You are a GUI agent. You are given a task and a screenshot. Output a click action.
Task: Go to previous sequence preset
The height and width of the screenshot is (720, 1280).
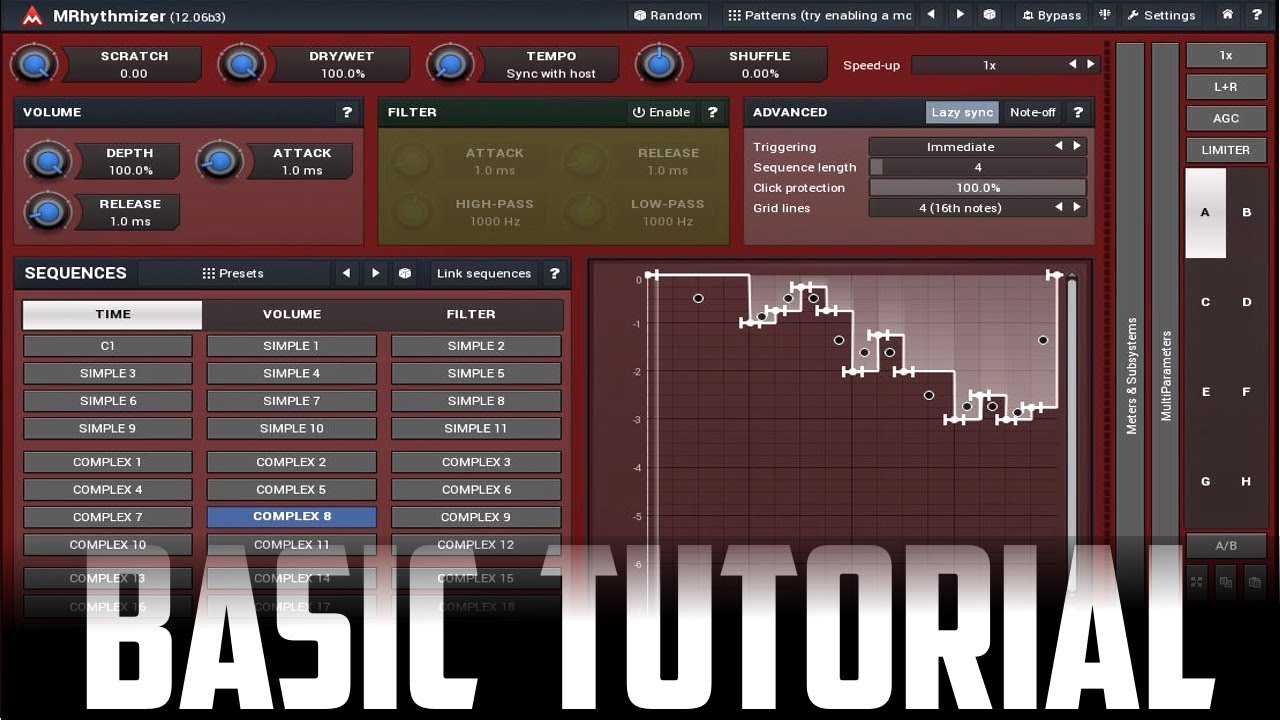point(346,273)
